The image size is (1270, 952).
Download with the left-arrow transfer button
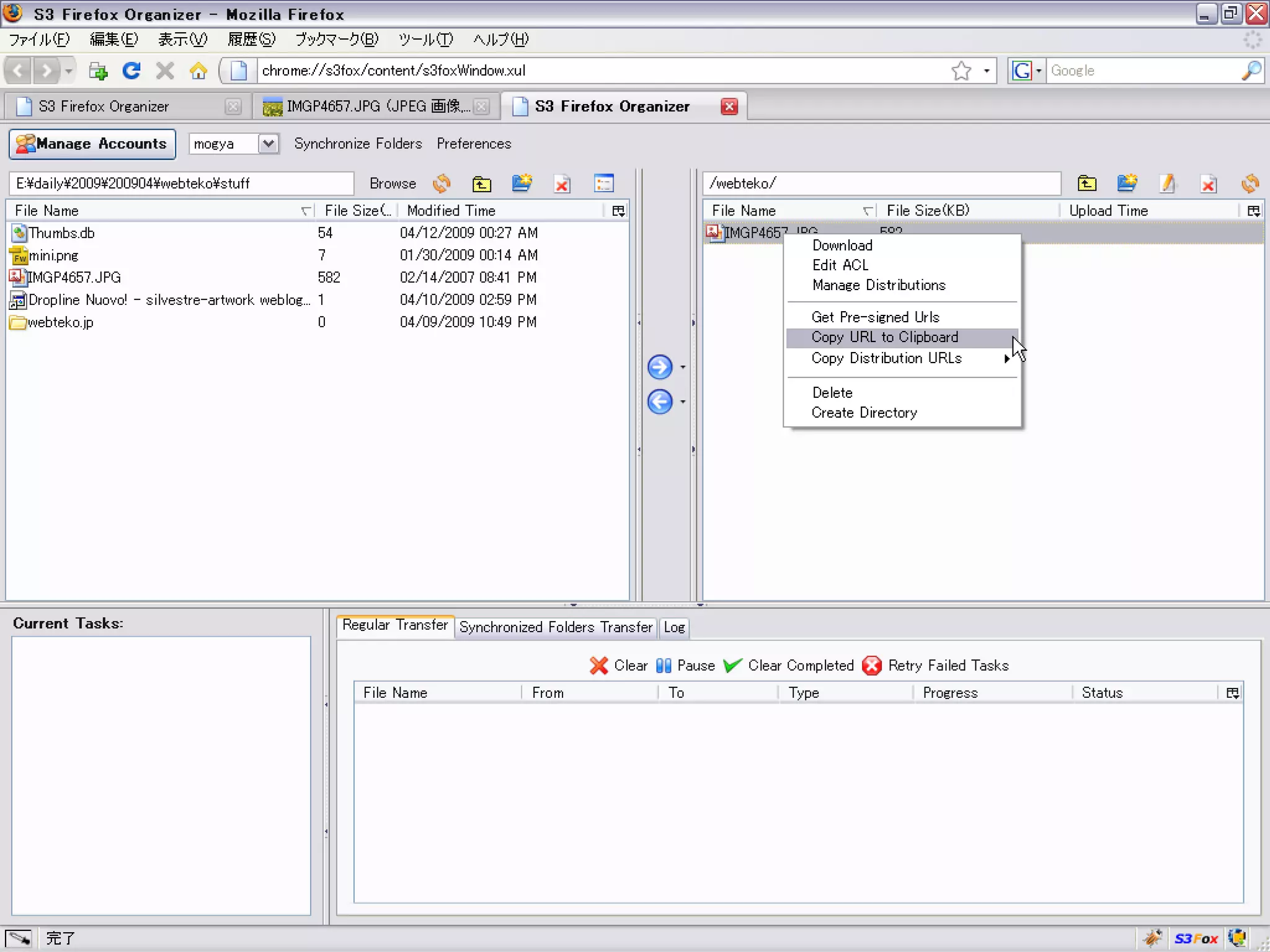pos(660,402)
